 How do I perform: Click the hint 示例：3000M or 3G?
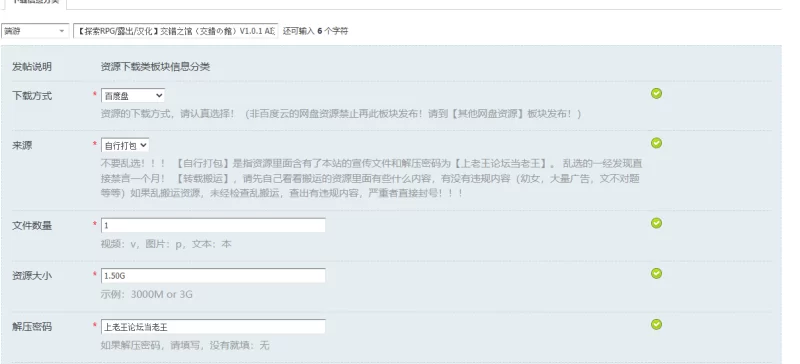coord(146,294)
